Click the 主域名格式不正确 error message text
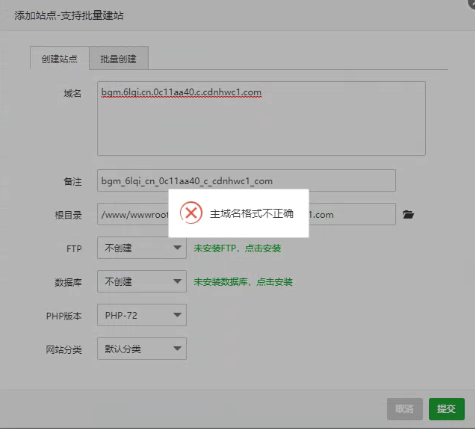475x429 pixels. pos(252,213)
